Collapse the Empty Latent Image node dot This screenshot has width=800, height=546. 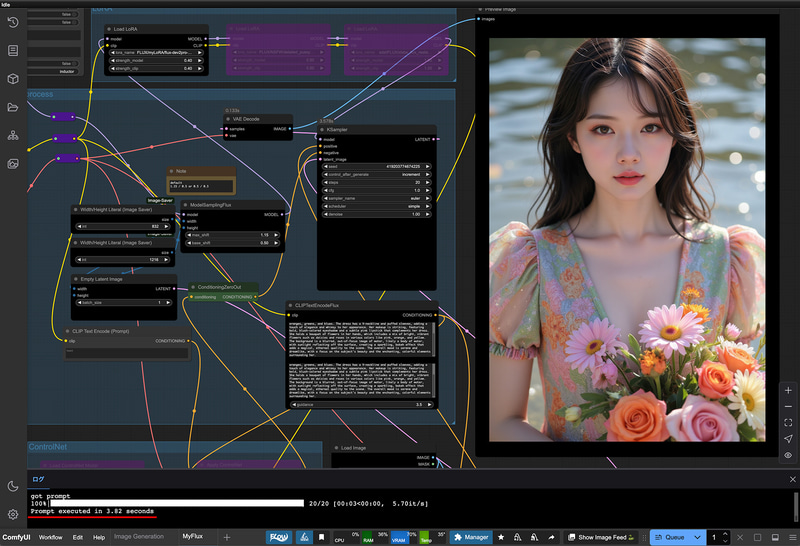click(x=76, y=279)
